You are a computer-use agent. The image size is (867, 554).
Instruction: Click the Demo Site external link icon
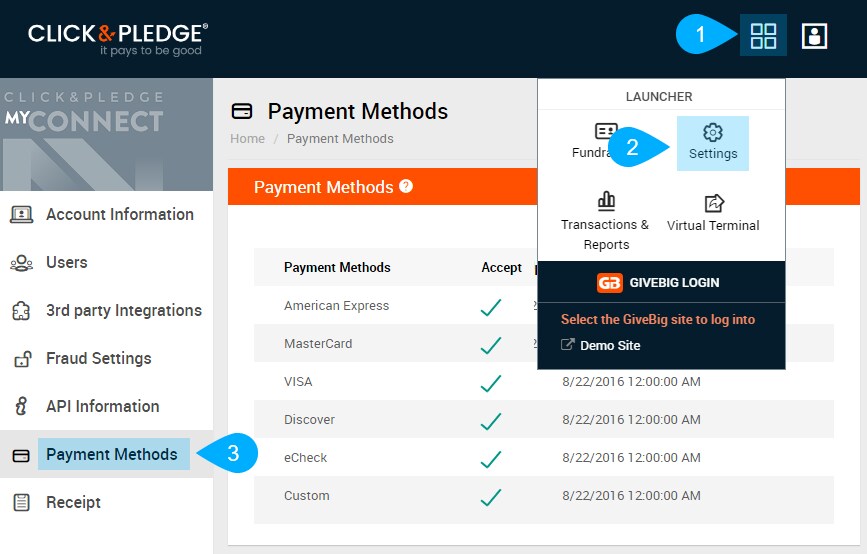(567, 344)
